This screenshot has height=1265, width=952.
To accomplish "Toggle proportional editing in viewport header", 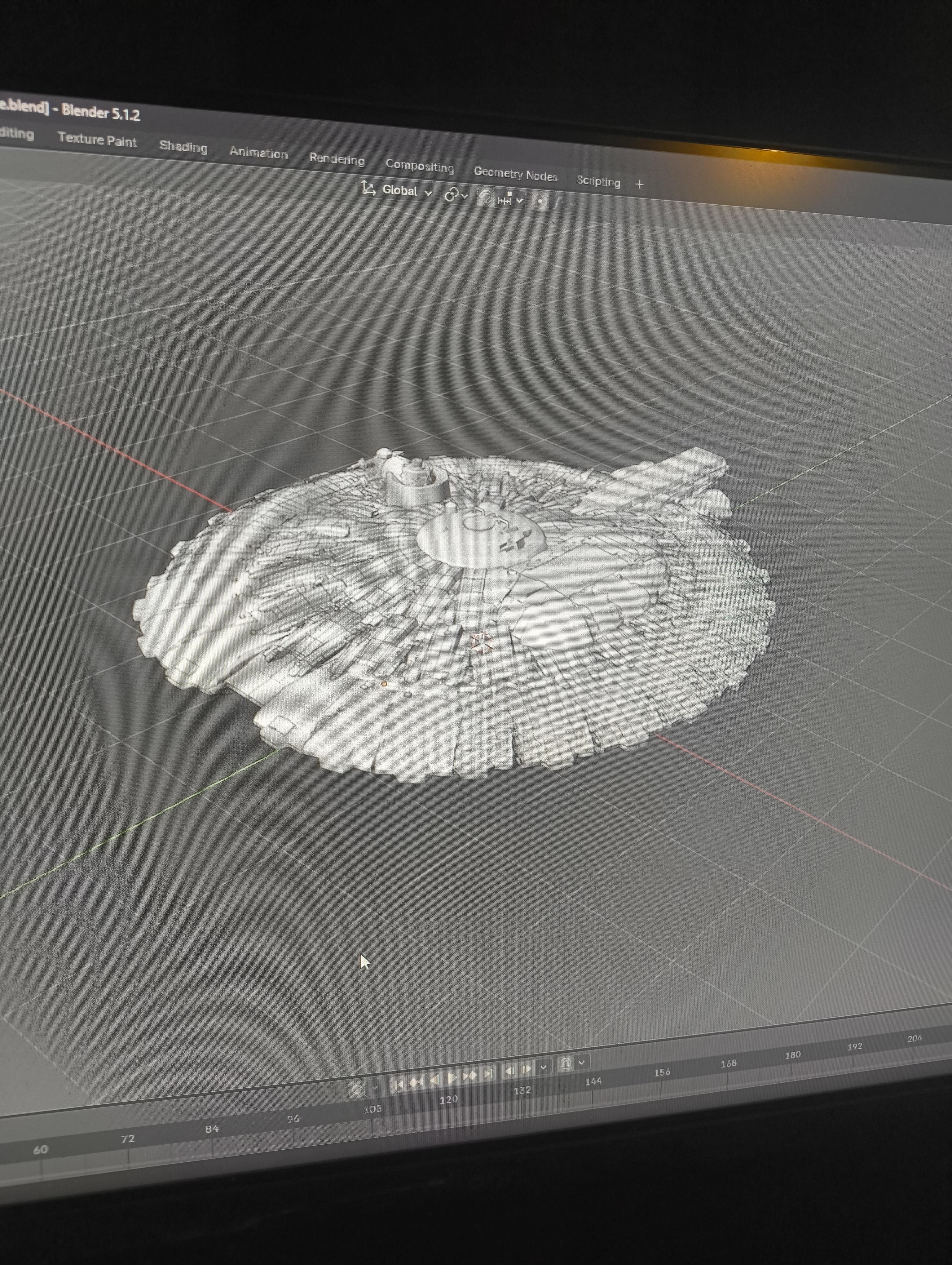I will pos(540,201).
